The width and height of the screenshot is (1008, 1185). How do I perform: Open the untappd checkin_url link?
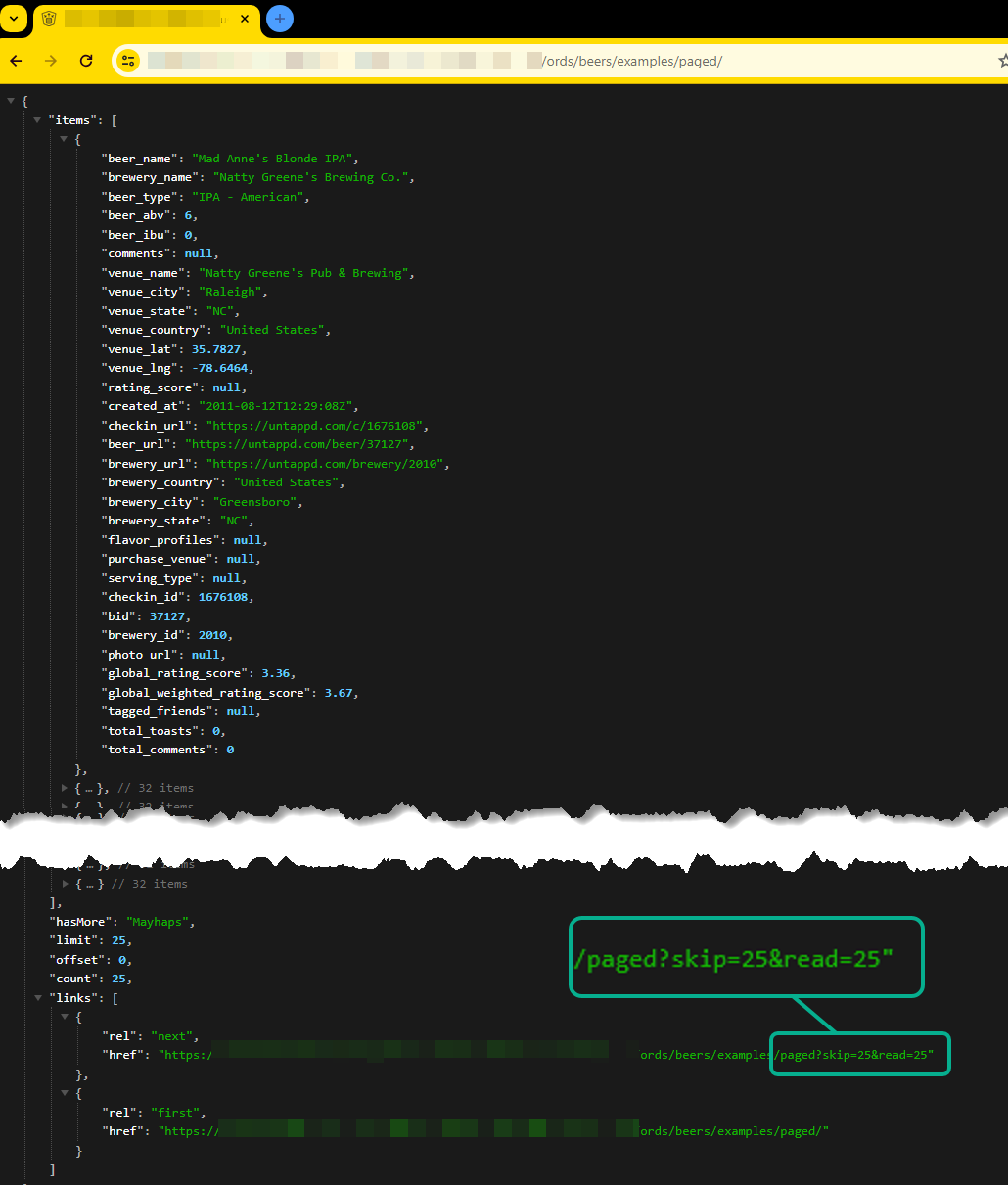point(316,426)
